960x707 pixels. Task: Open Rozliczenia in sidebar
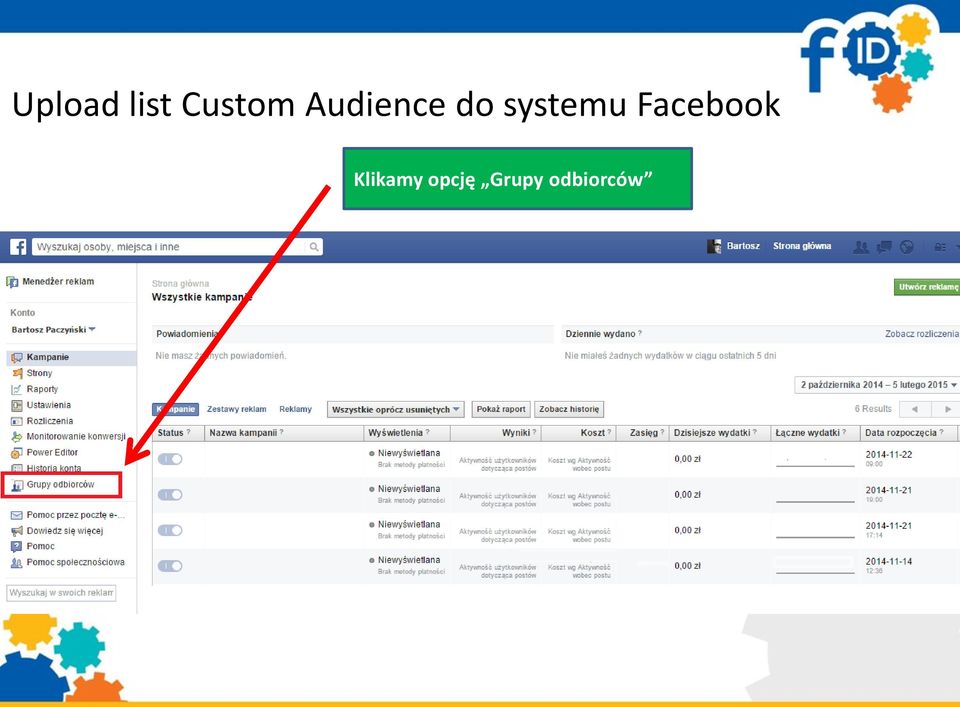point(50,421)
